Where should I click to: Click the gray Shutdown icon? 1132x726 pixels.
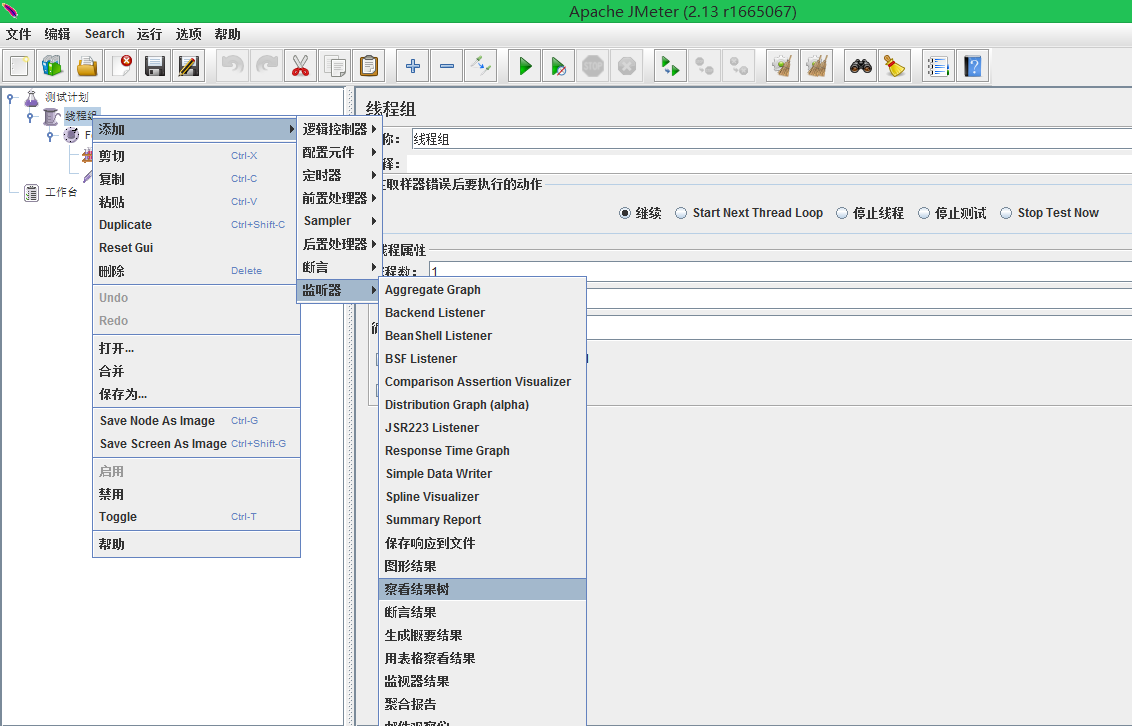tap(627, 66)
